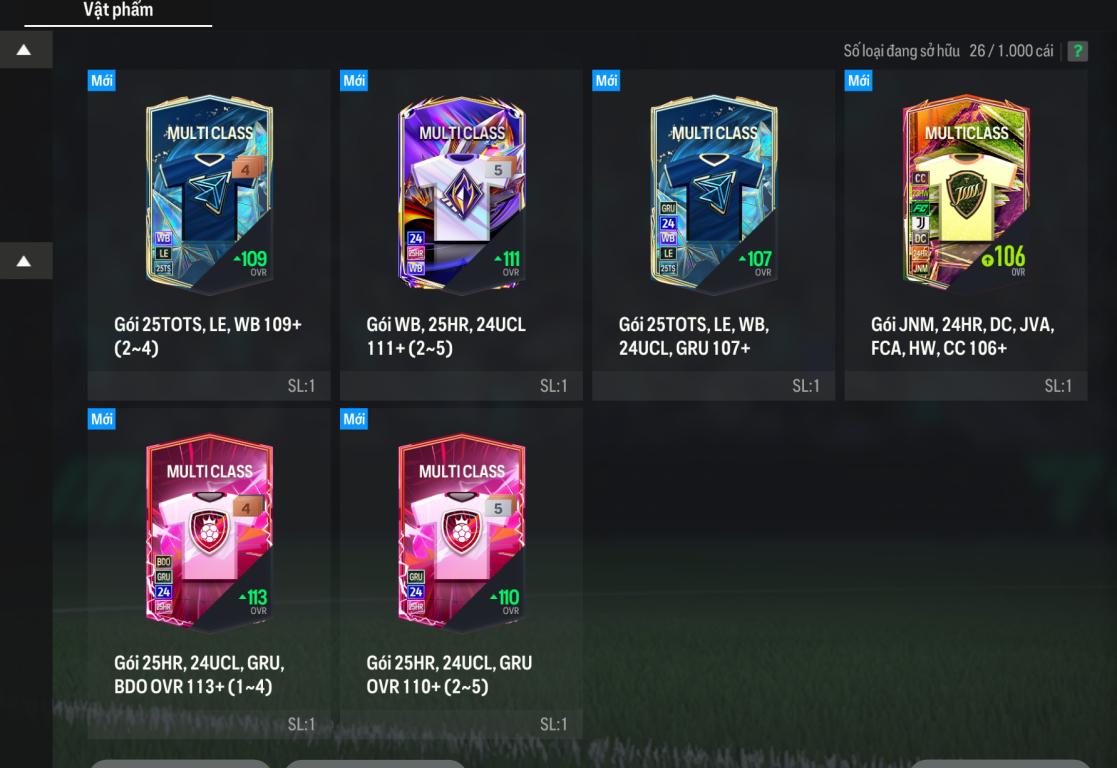Viewport: 1117px width, 768px height.
Task: Collapse section with the lower arrow button
Action: point(24,261)
